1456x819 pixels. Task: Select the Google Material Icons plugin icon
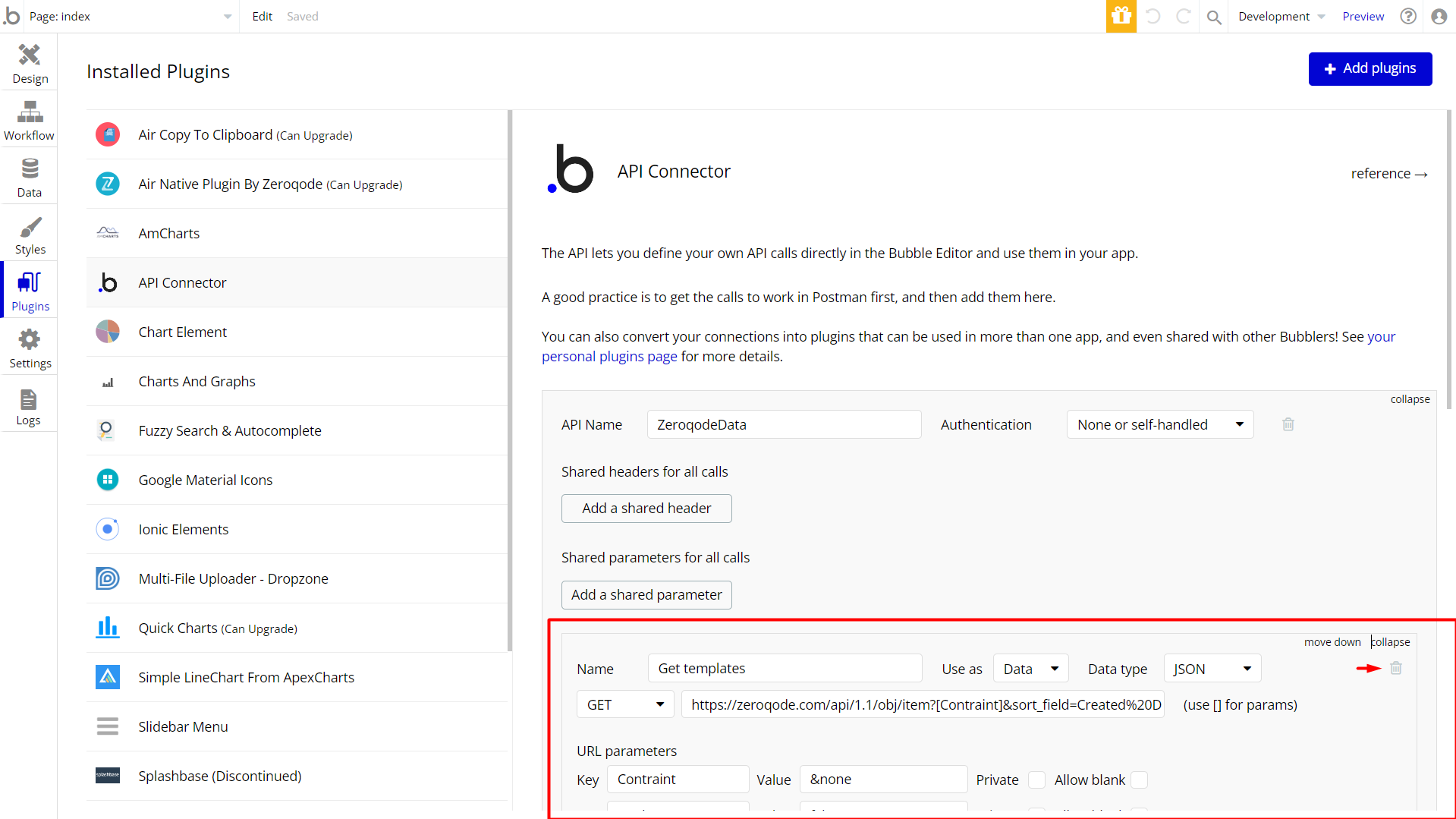click(108, 480)
